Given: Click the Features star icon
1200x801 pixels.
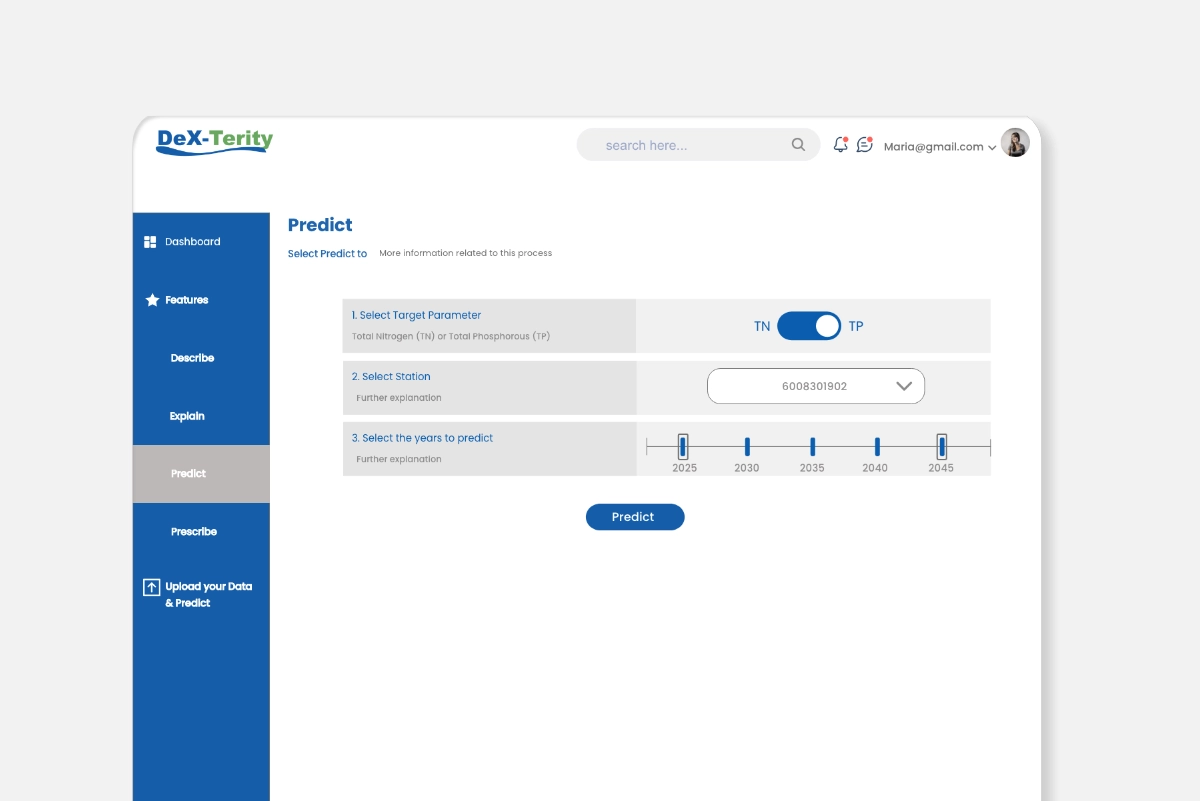Looking at the screenshot, I should pyautogui.click(x=152, y=300).
